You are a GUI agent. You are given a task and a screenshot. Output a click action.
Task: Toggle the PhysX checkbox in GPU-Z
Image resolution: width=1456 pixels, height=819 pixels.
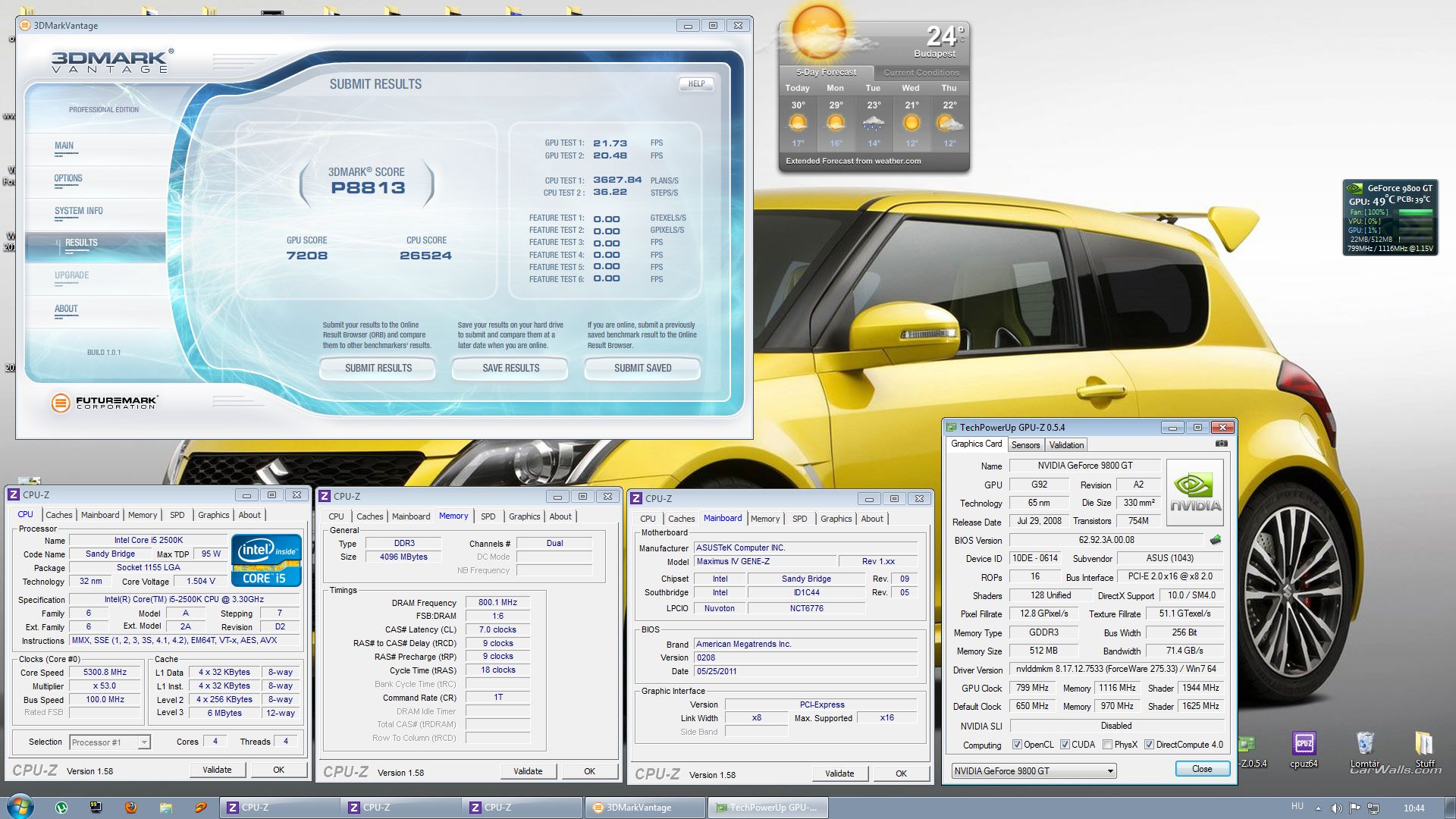point(1107,745)
